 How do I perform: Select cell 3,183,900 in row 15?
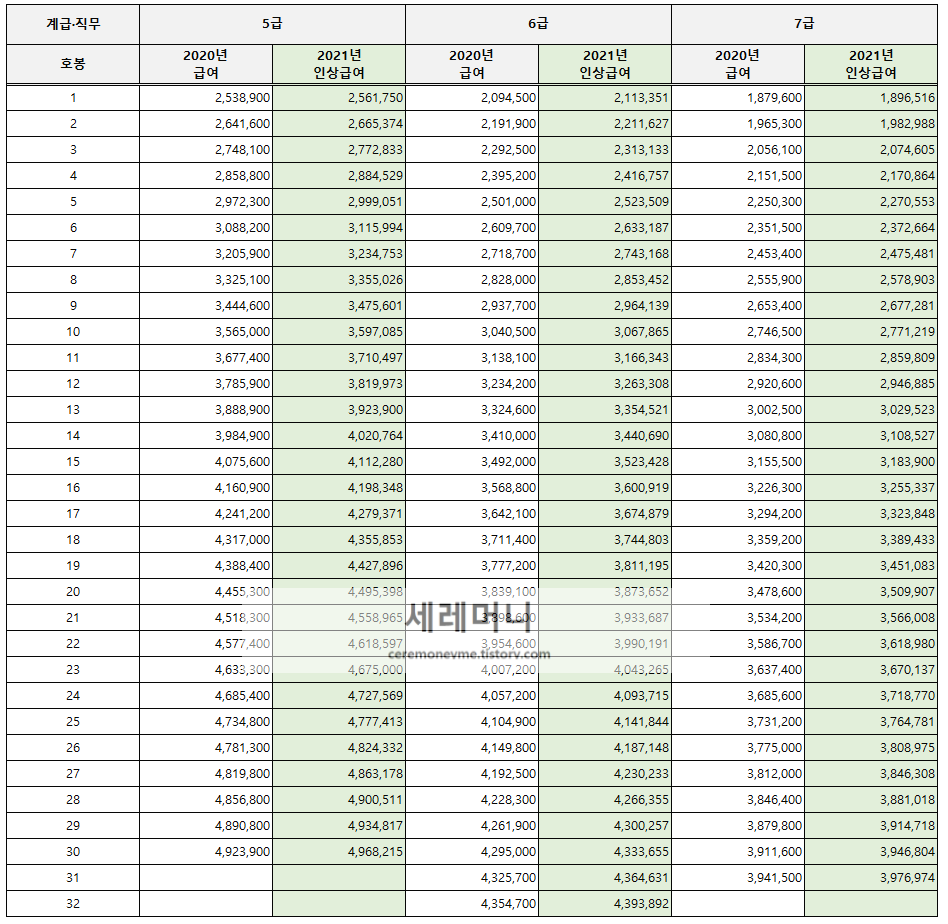tap(871, 462)
